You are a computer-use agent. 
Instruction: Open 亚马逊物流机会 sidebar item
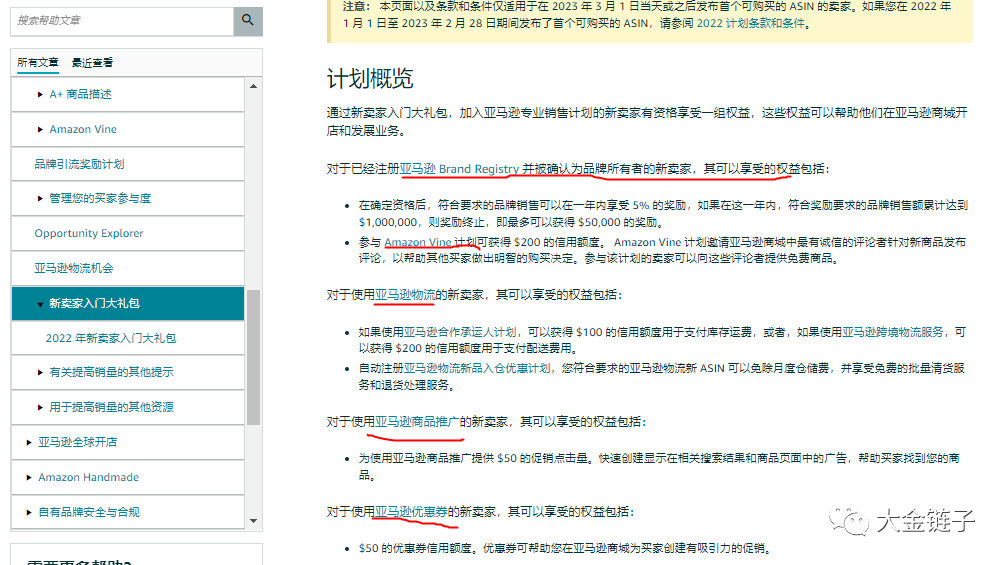pyautogui.click(x=73, y=268)
